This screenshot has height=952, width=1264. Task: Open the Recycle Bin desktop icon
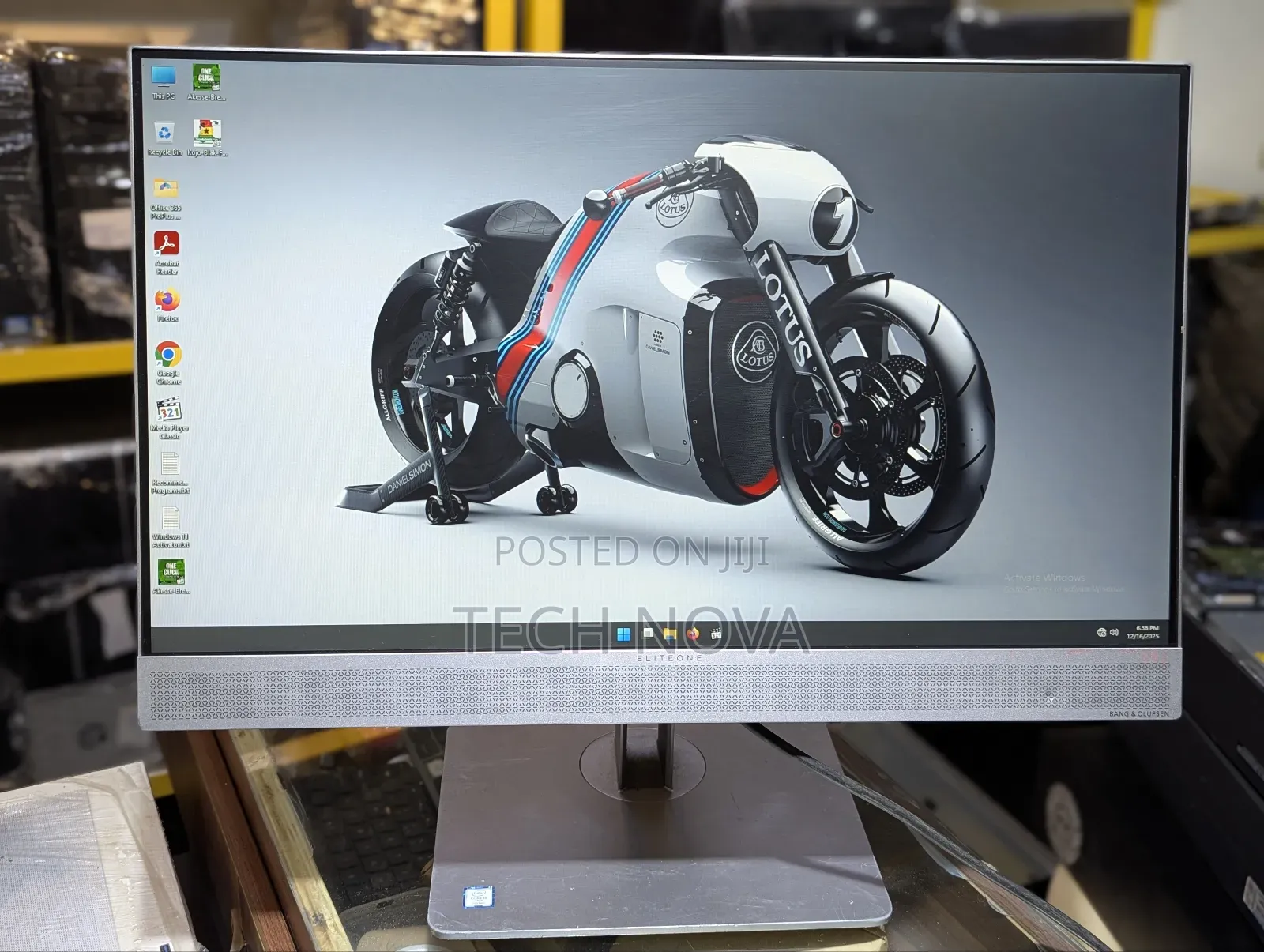164,138
